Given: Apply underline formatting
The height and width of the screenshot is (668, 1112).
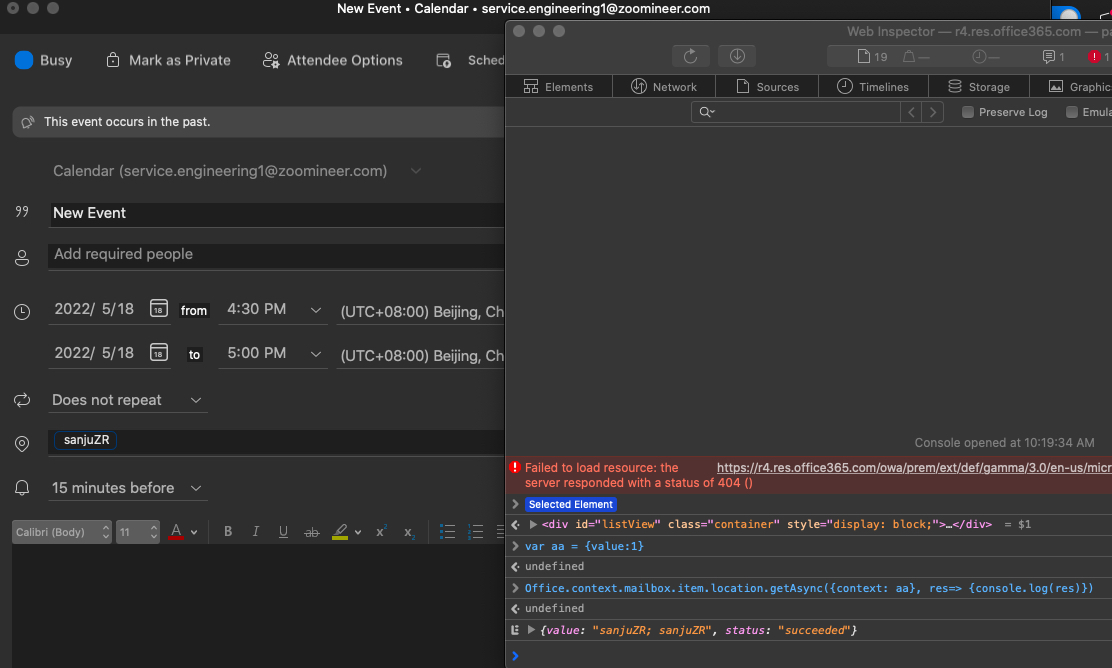Looking at the screenshot, I should coord(283,531).
